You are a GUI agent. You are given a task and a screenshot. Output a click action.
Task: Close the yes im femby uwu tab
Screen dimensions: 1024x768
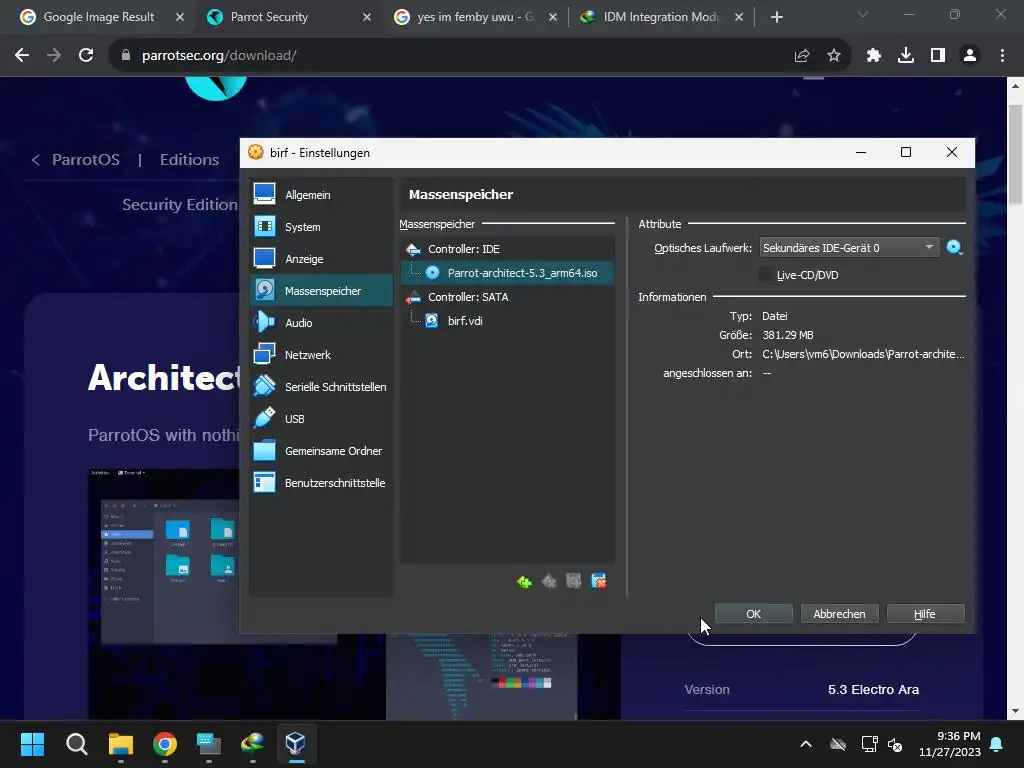pyautogui.click(x=552, y=17)
